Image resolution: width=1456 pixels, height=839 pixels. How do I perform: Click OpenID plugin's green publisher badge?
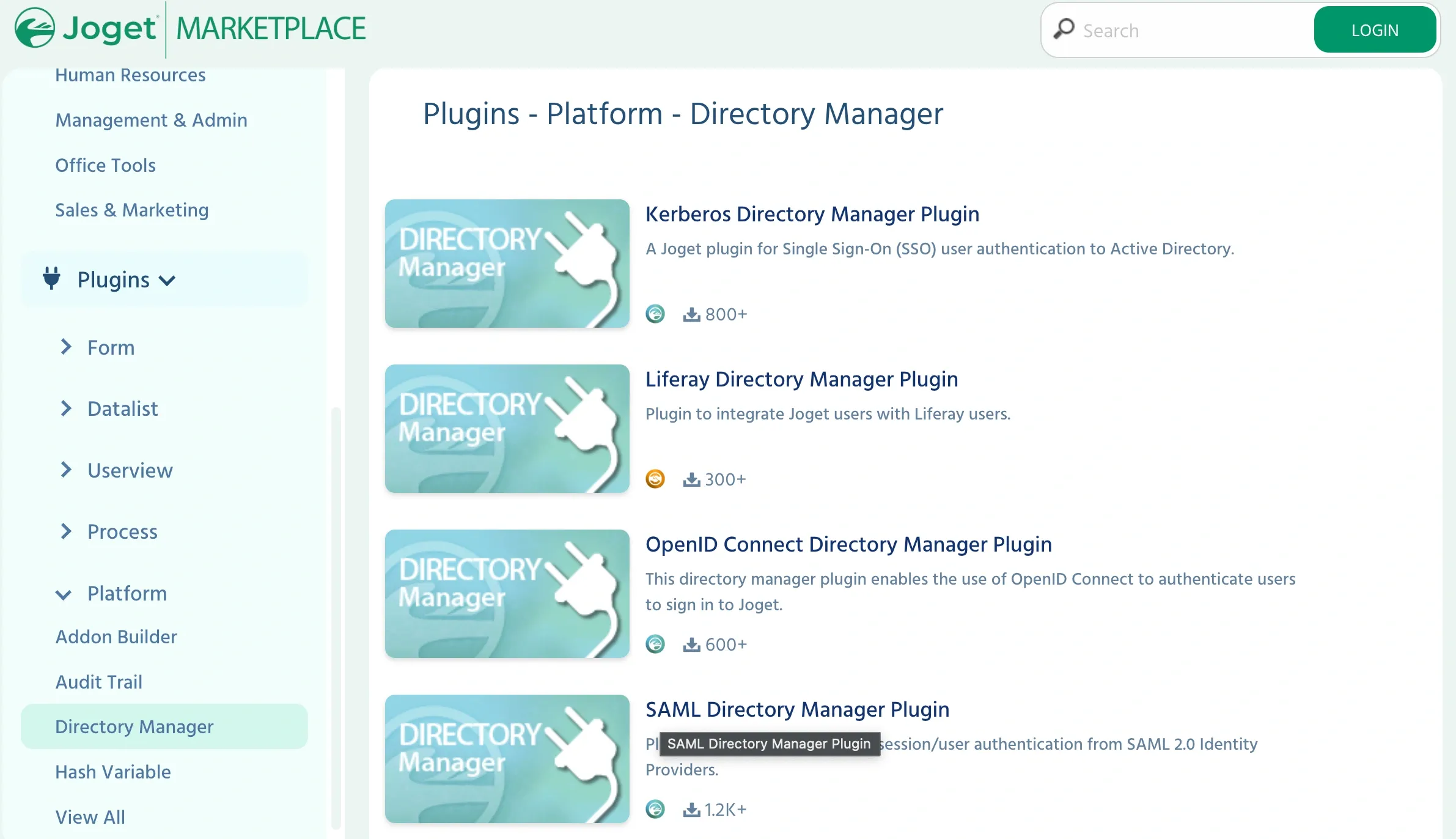coord(655,644)
